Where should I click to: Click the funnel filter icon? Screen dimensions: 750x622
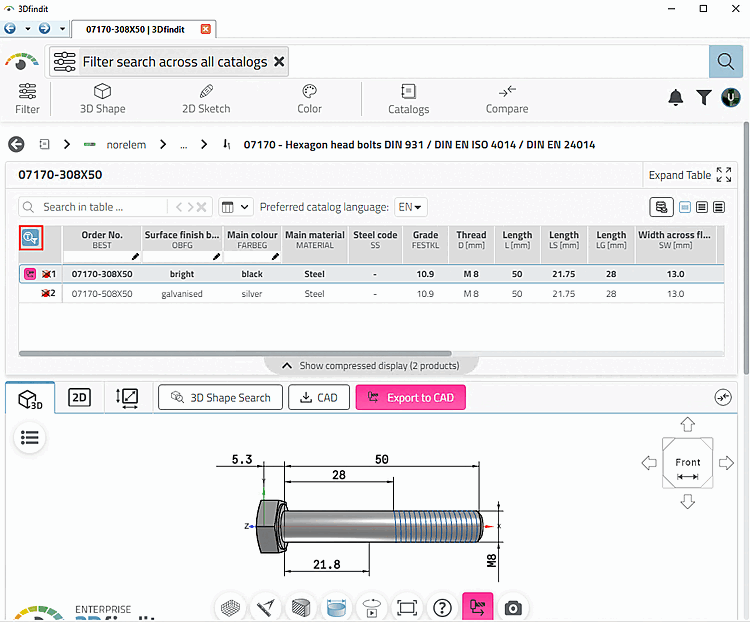pyautogui.click(x=704, y=98)
